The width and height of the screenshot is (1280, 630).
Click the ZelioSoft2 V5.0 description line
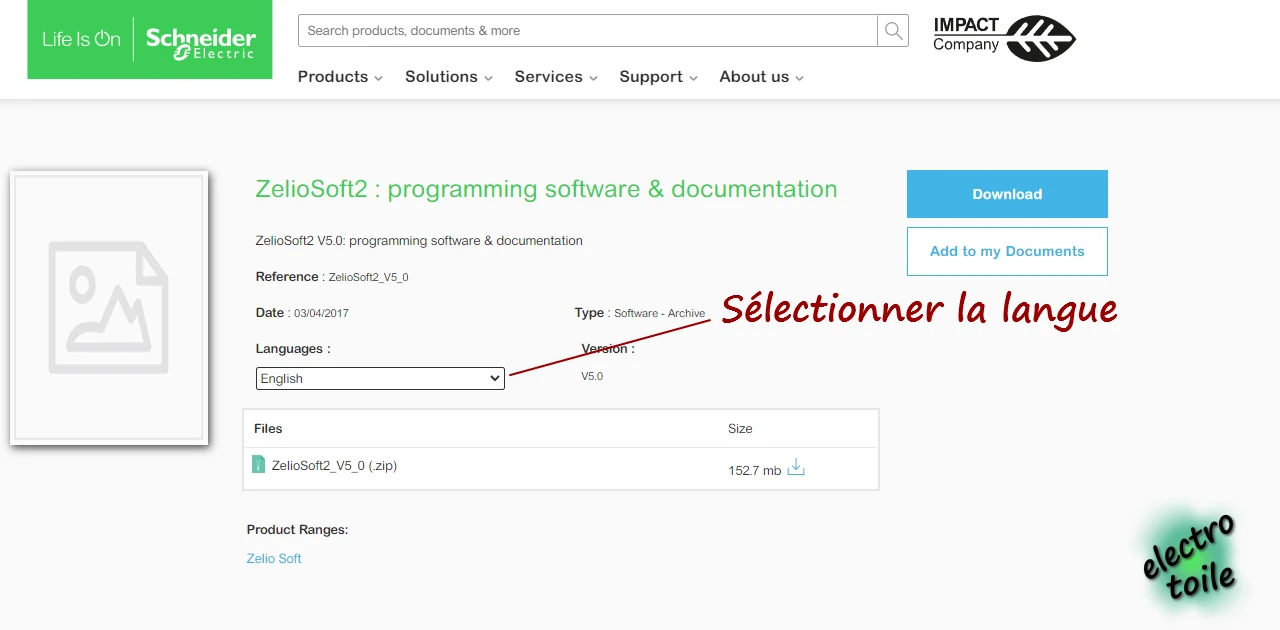pos(419,241)
